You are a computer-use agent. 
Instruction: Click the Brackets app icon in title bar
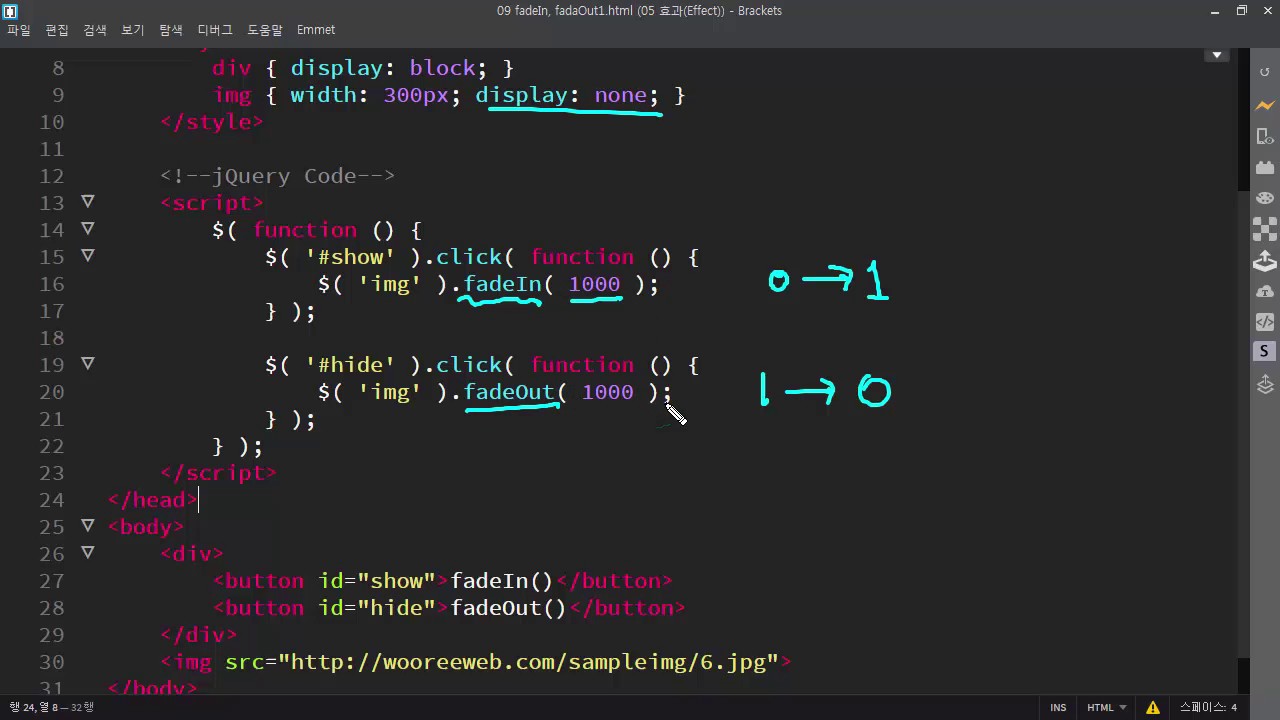click(x=10, y=11)
